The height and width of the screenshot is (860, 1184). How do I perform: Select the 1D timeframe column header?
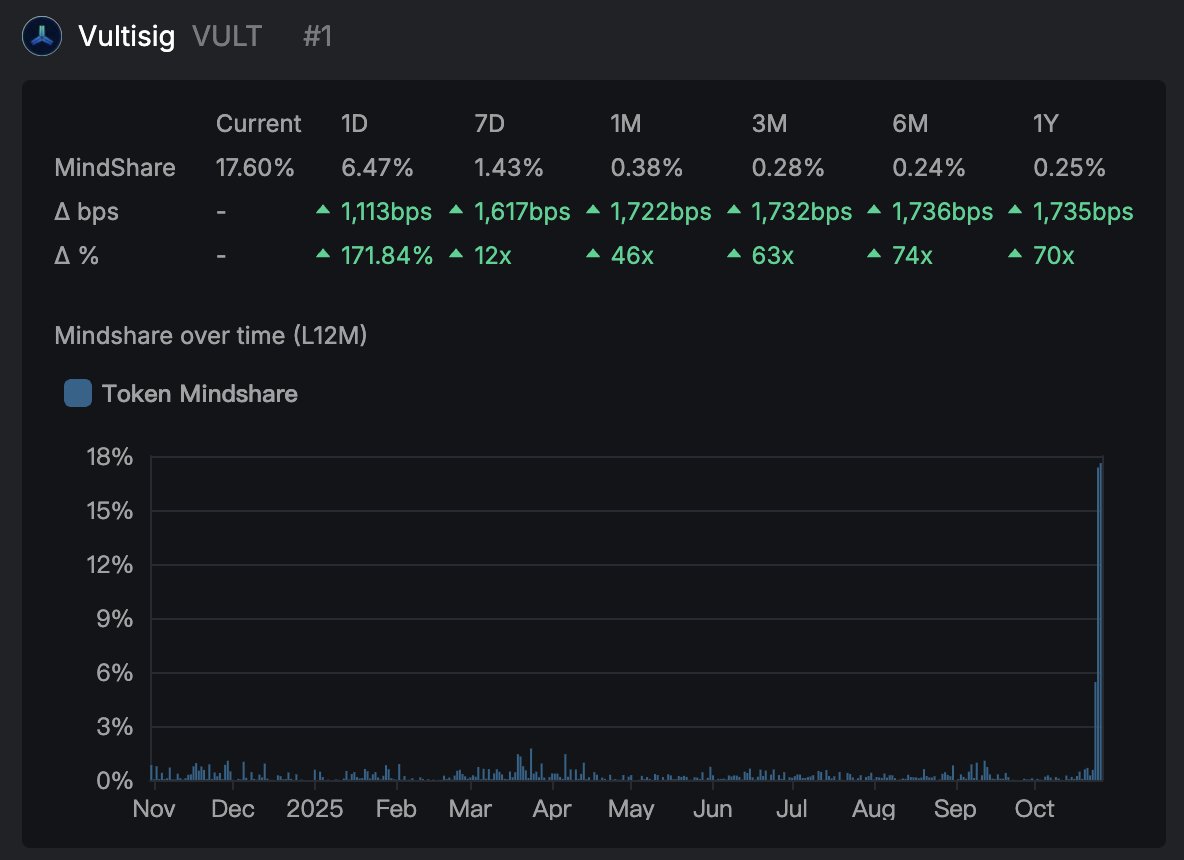355,124
